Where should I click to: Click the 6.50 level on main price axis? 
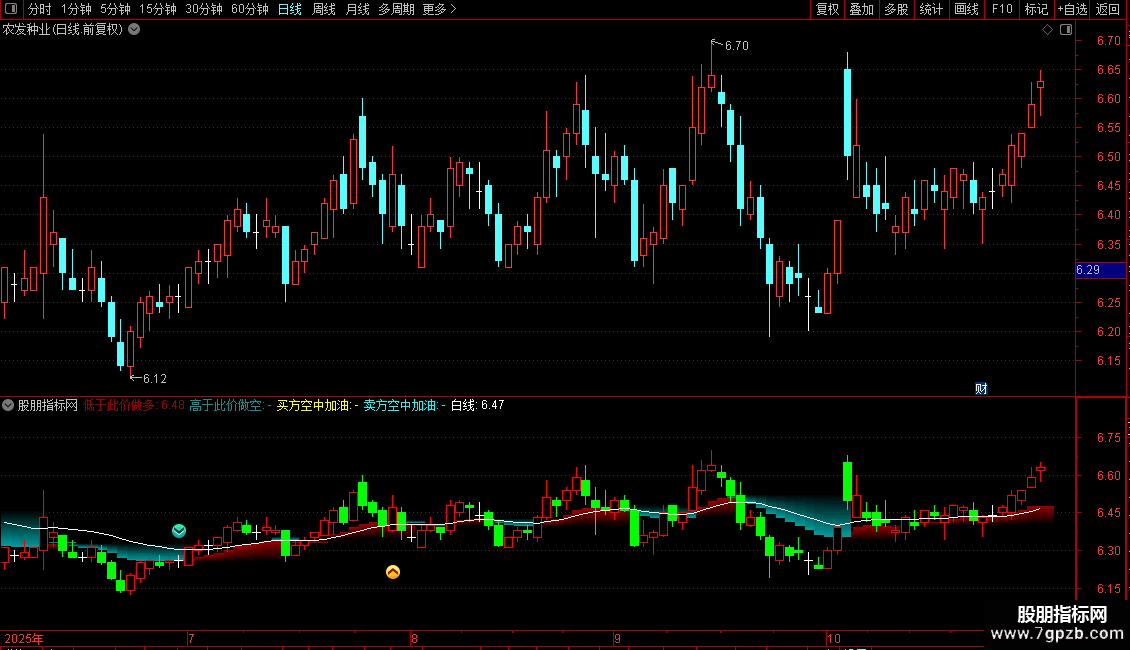1108,156
